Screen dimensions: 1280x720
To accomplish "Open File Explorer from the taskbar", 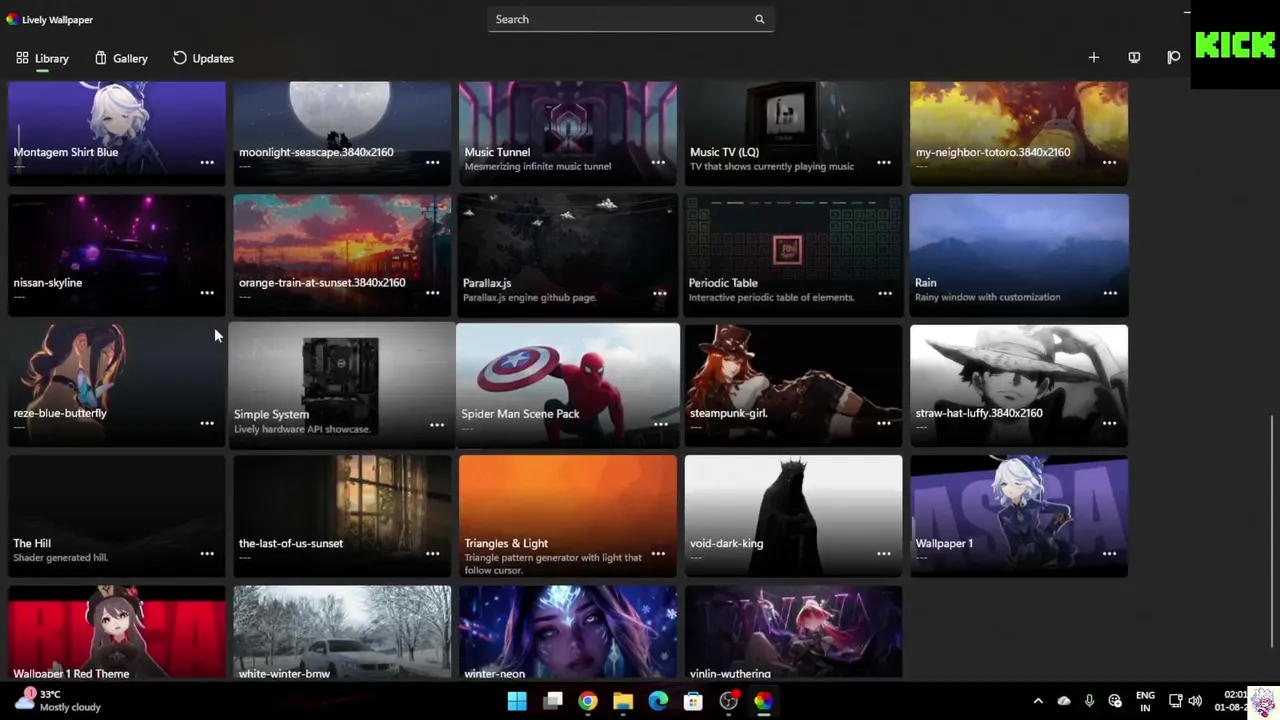I will tap(623, 701).
